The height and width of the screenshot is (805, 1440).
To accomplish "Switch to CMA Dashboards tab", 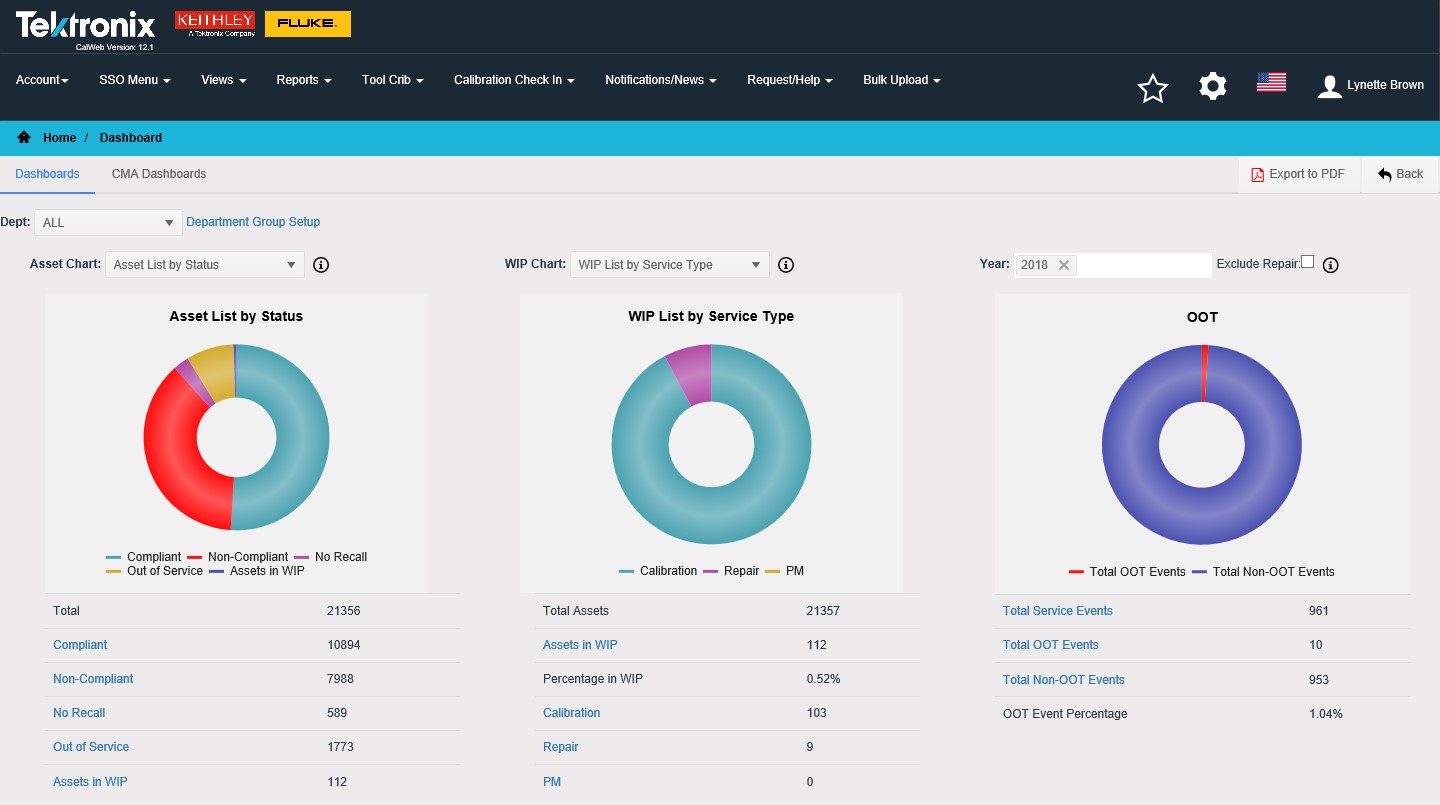I will (x=159, y=174).
